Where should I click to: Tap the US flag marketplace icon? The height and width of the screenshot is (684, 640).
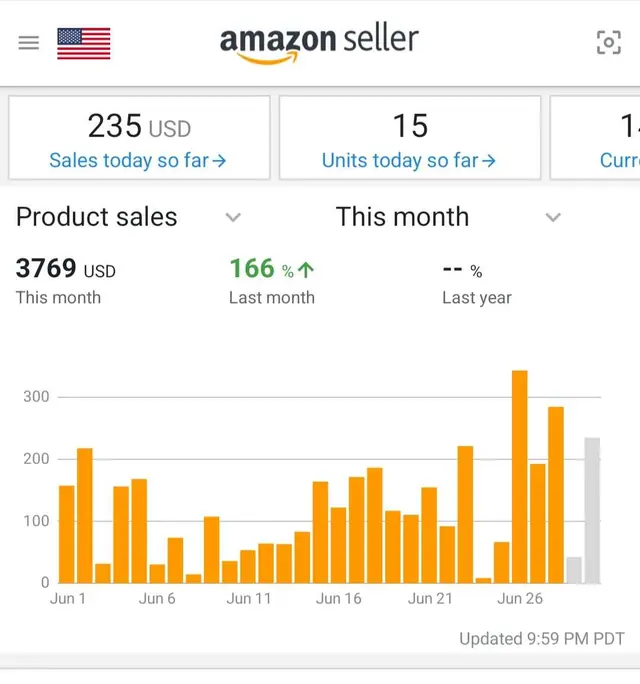click(84, 43)
